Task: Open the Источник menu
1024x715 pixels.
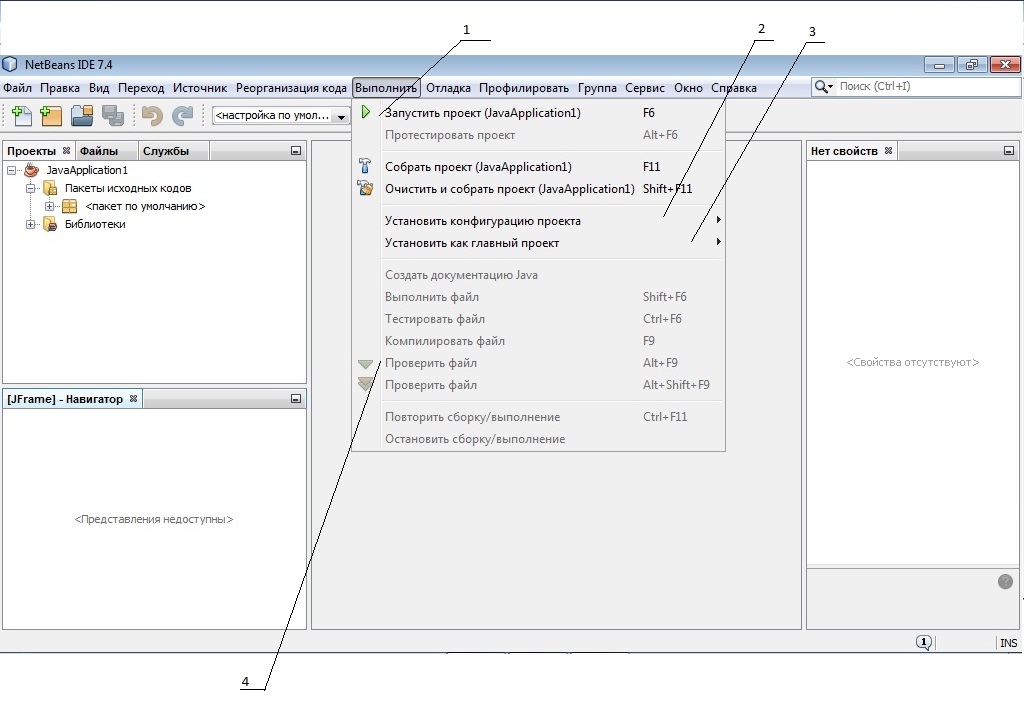Action: click(200, 87)
